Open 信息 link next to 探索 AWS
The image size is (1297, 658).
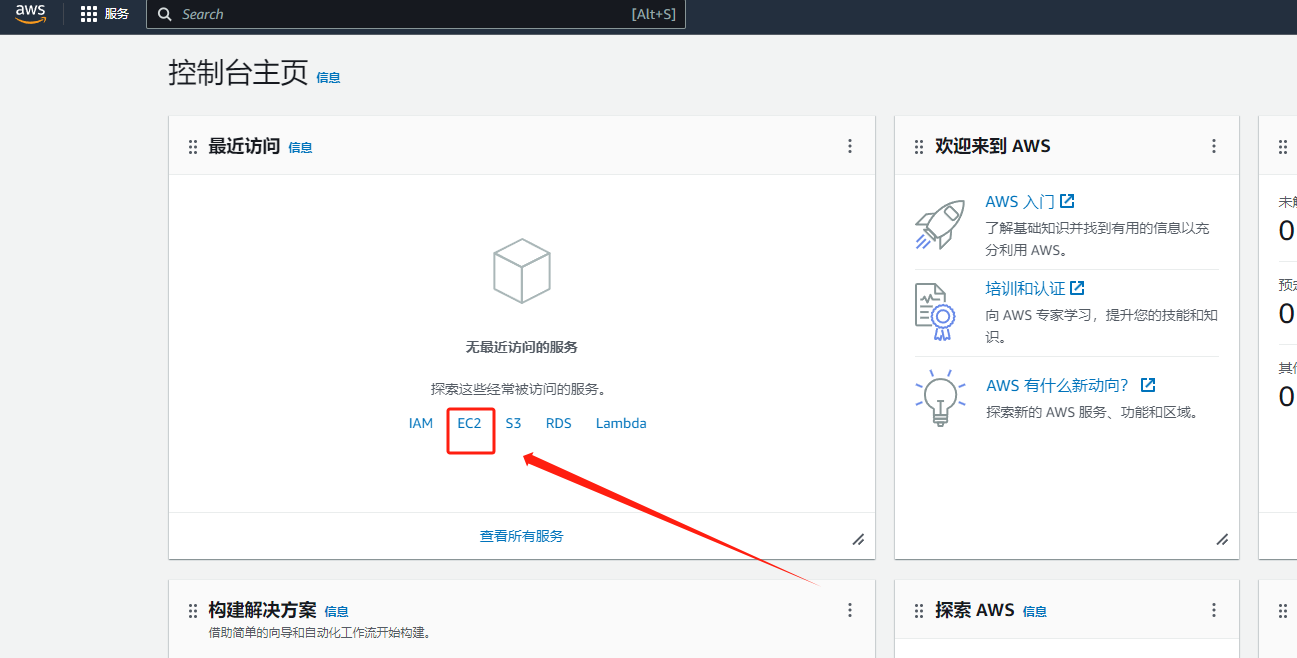tap(1035, 611)
